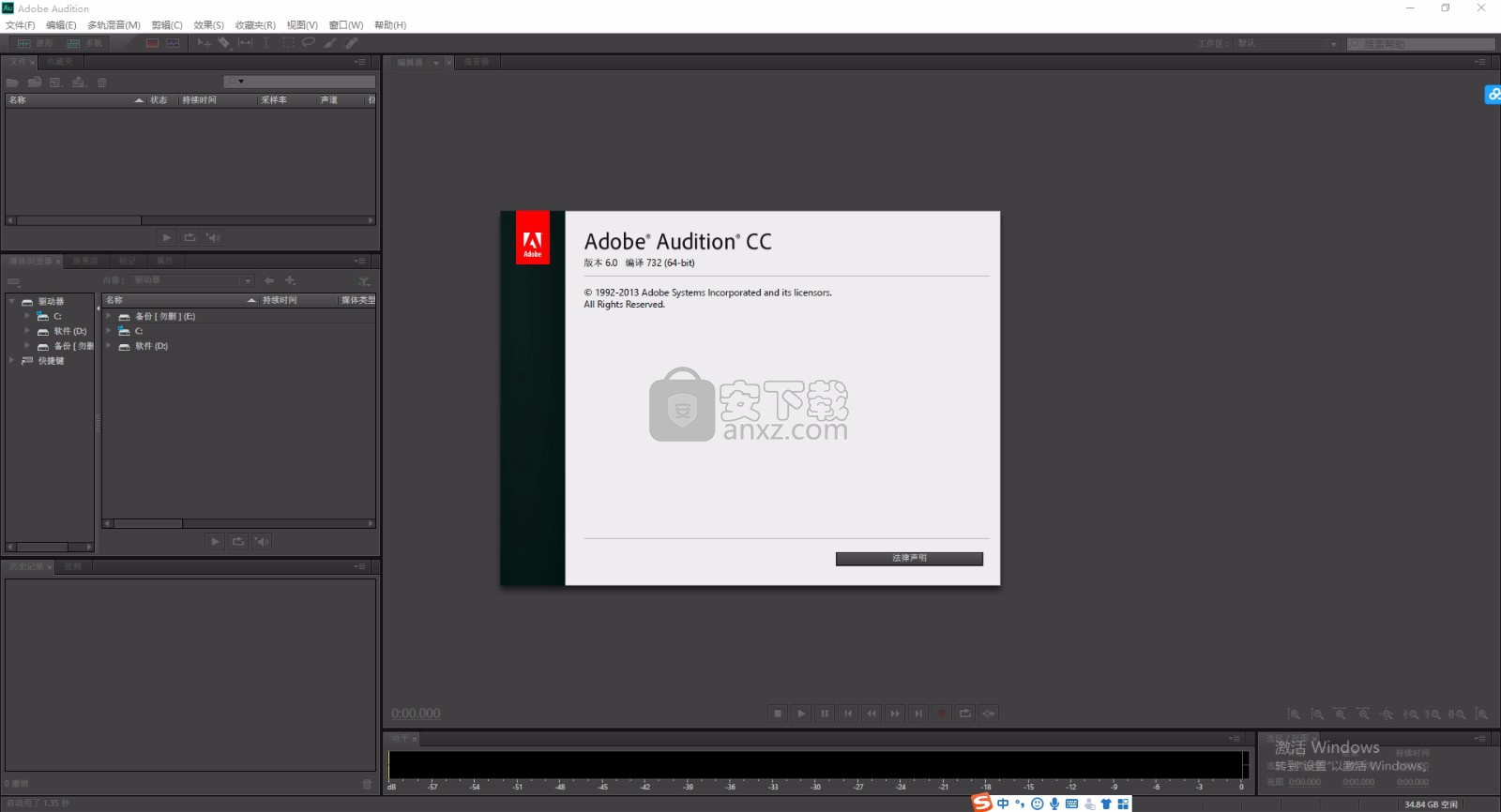Open Files panel options menu
Screen dimensions: 1501x812
click(359, 62)
